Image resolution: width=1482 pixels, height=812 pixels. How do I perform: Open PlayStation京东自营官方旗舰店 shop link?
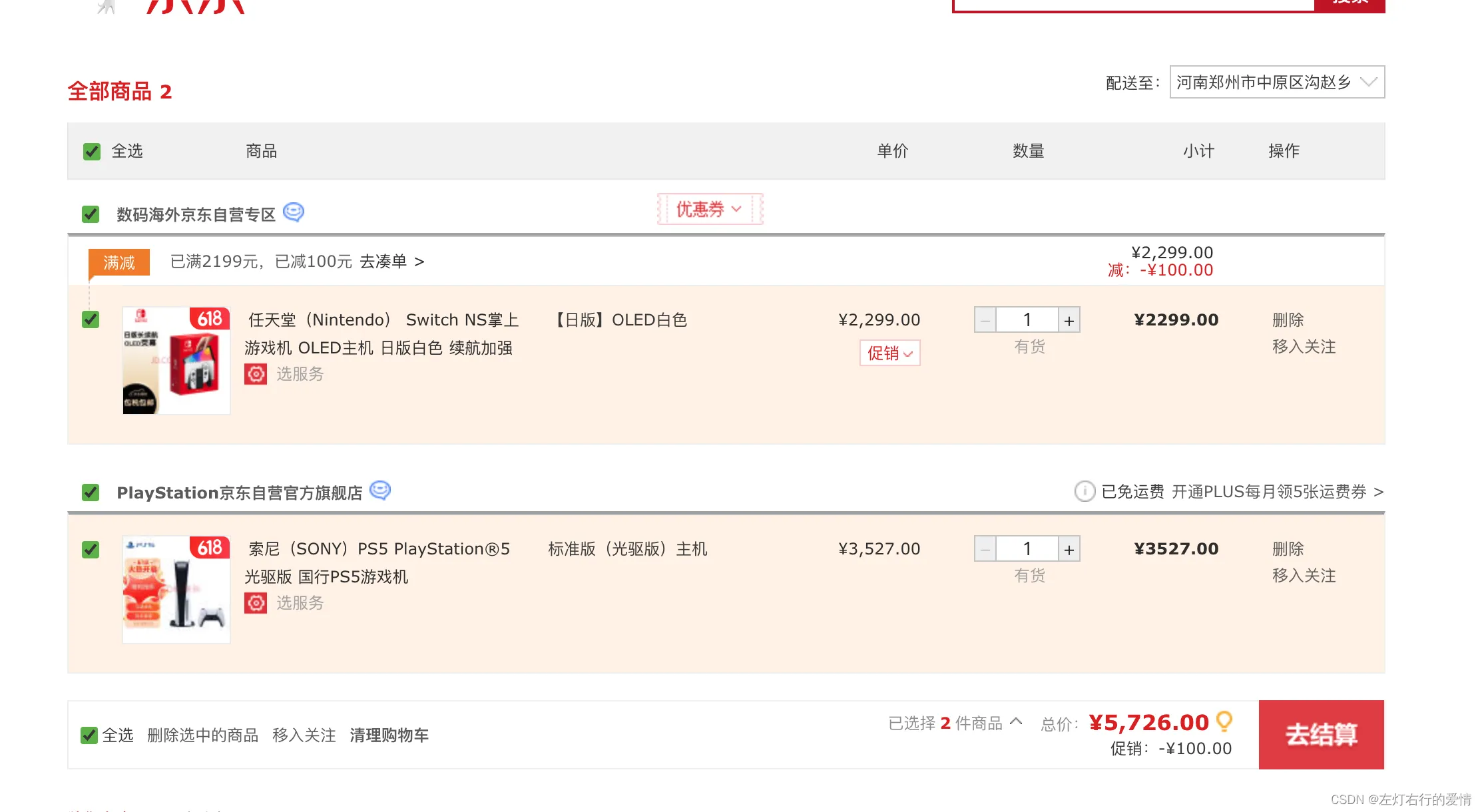[240, 493]
